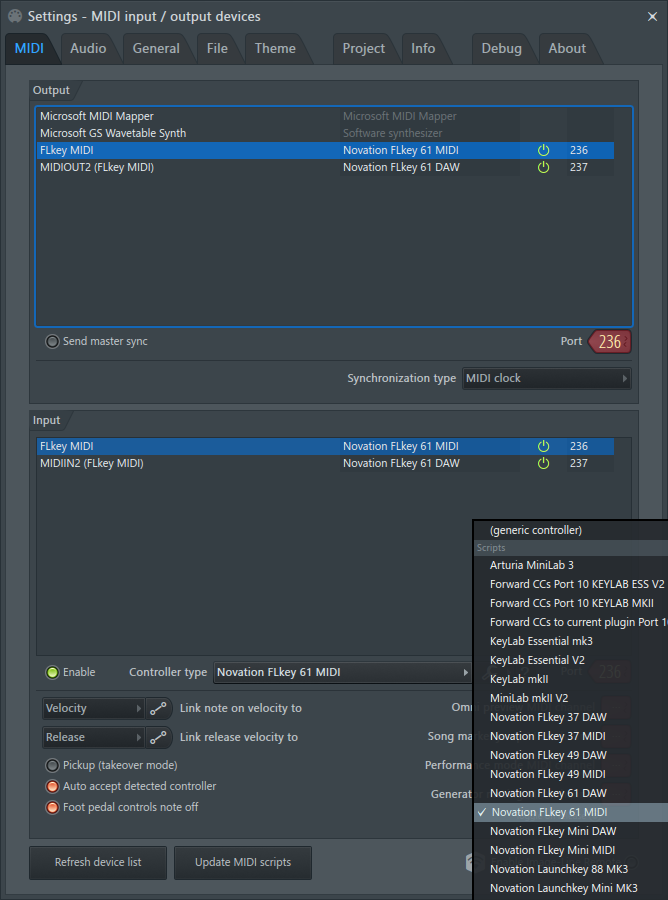Select Microsoft MIDI Mapper output device

[x=325, y=117]
